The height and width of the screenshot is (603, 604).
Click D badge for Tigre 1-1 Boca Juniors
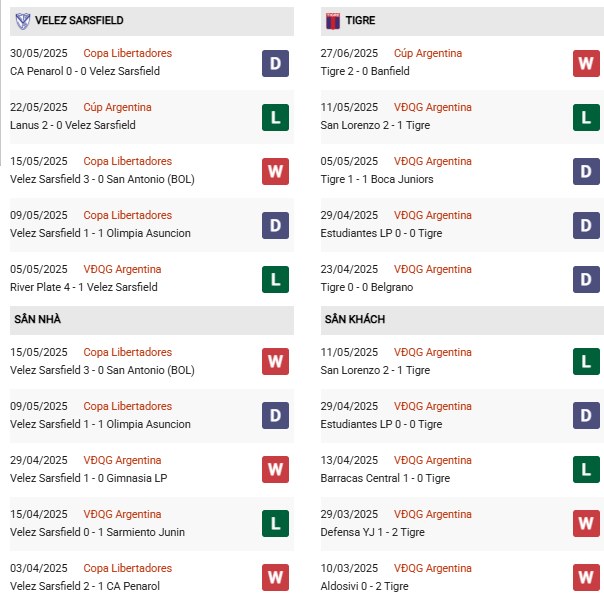(x=586, y=171)
